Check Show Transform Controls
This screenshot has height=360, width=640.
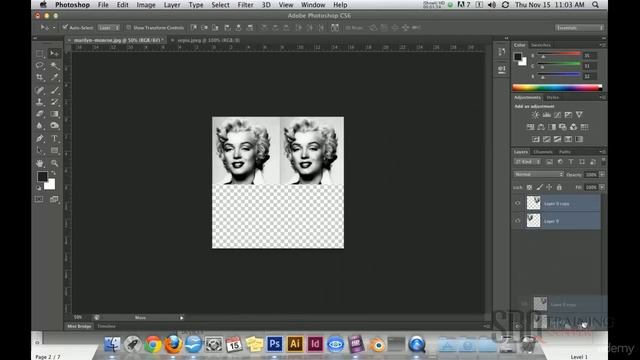pos(128,27)
